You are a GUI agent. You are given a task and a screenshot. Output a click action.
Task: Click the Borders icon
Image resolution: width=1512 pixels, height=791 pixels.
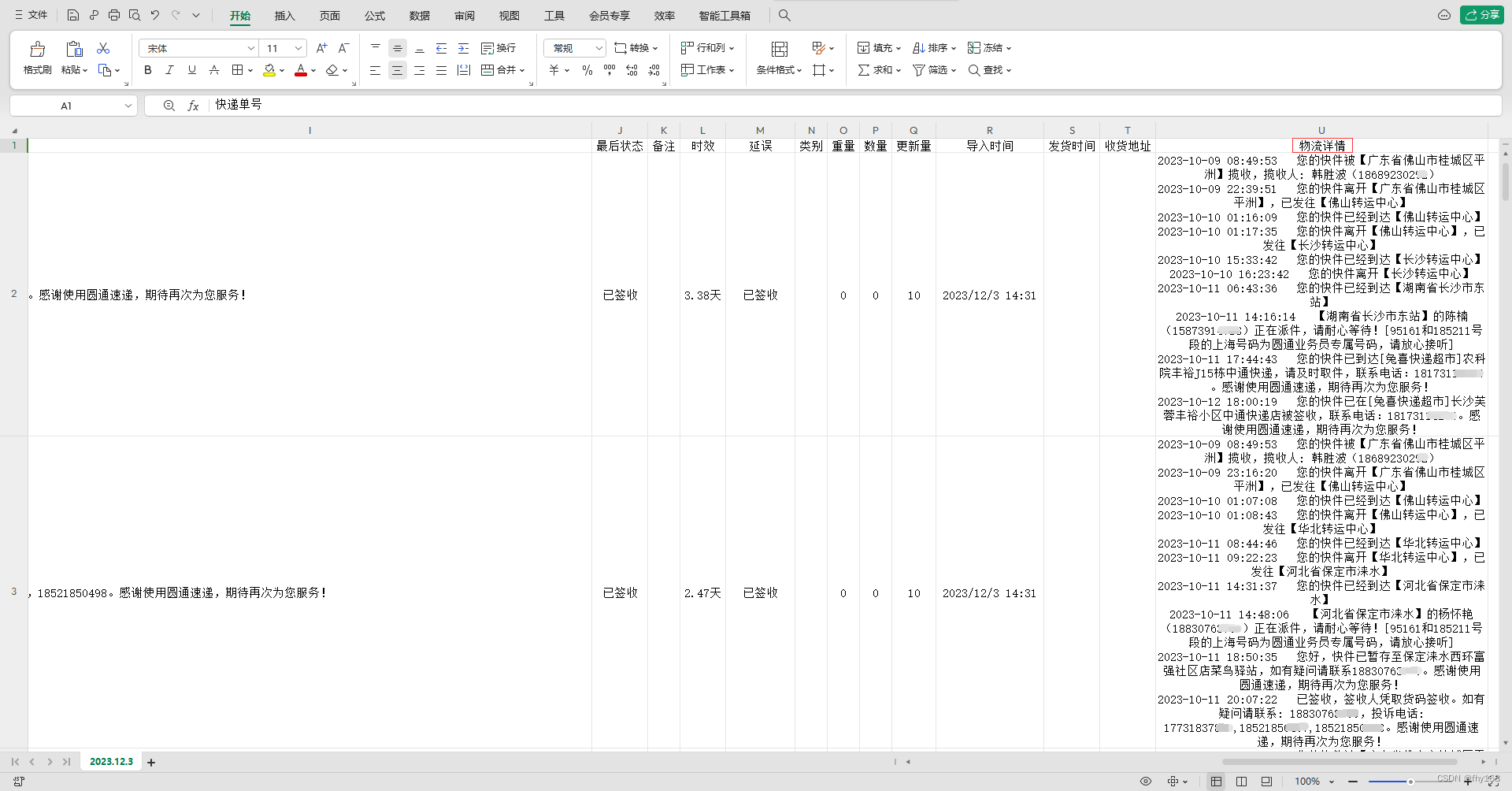click(237, 70)
